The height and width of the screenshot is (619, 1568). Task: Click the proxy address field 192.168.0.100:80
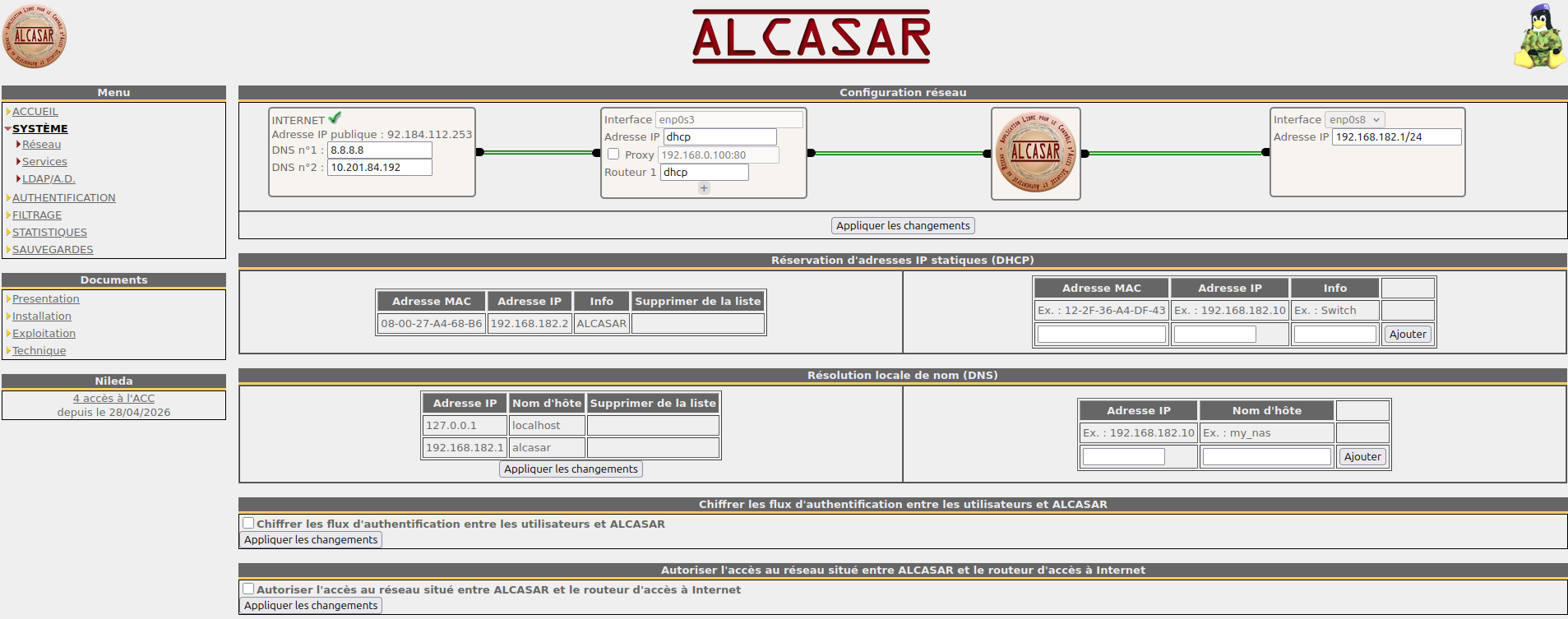pyautogui.click(x=719, y=155)
